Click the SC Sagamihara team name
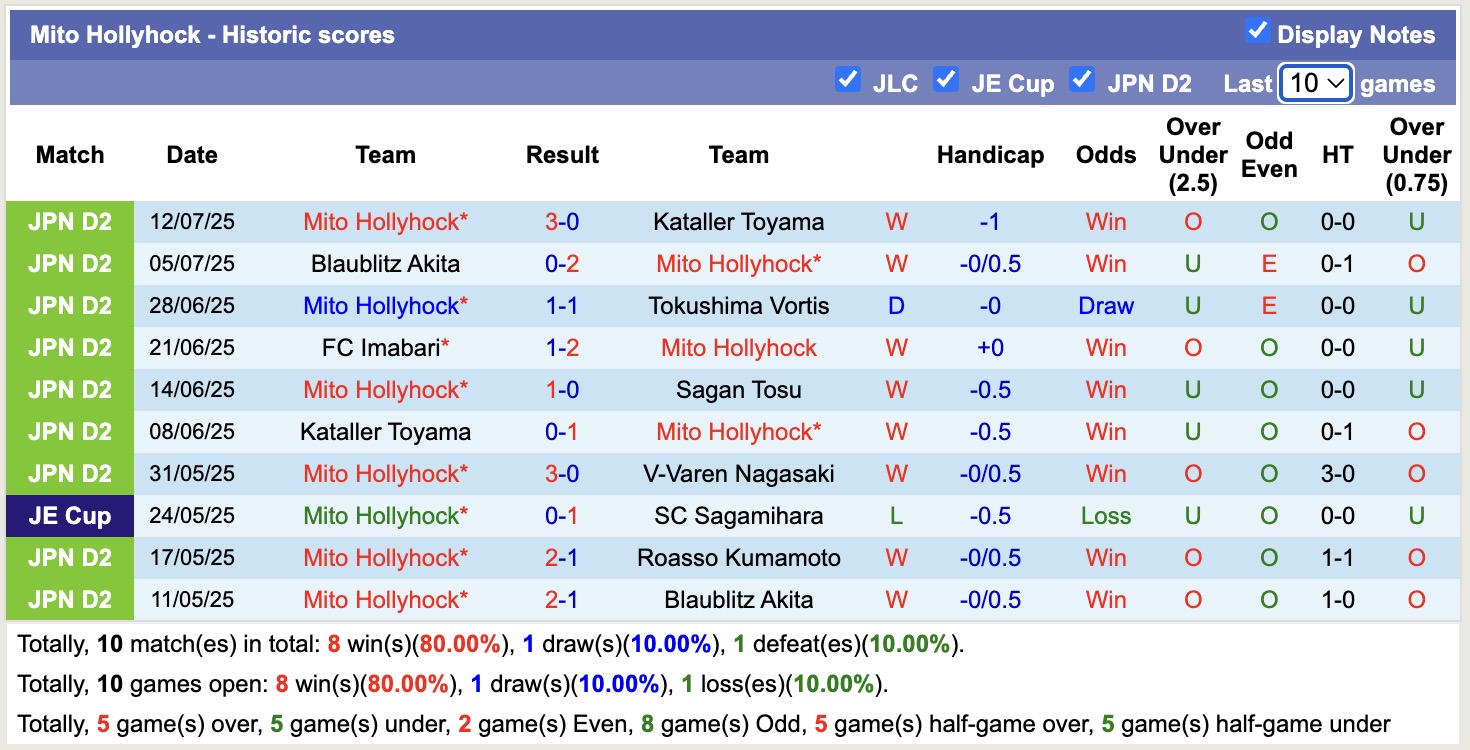 click(x=739, y=516)
